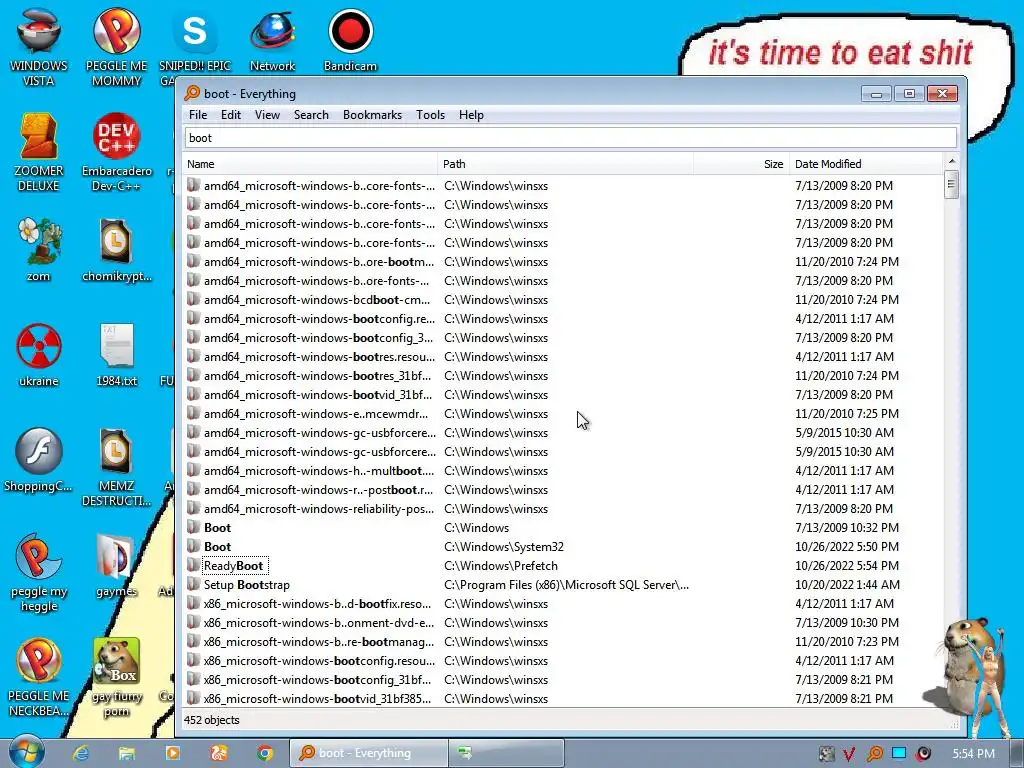
Task: Click the orange taskbar icon left of Chrome
Action: [x=219, y=753]
